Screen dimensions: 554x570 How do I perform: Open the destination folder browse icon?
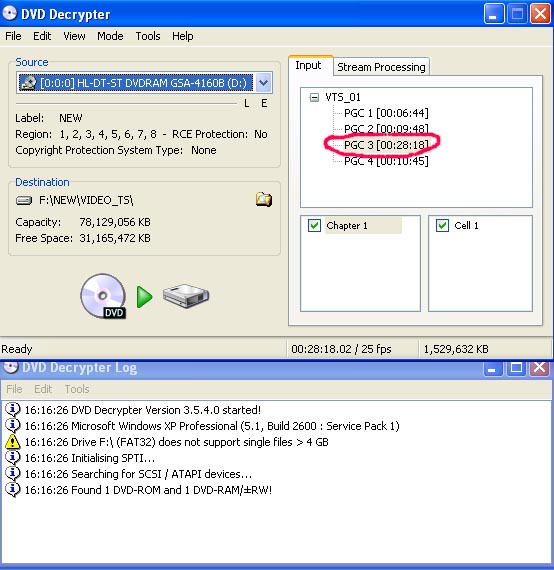pos(264,200)
